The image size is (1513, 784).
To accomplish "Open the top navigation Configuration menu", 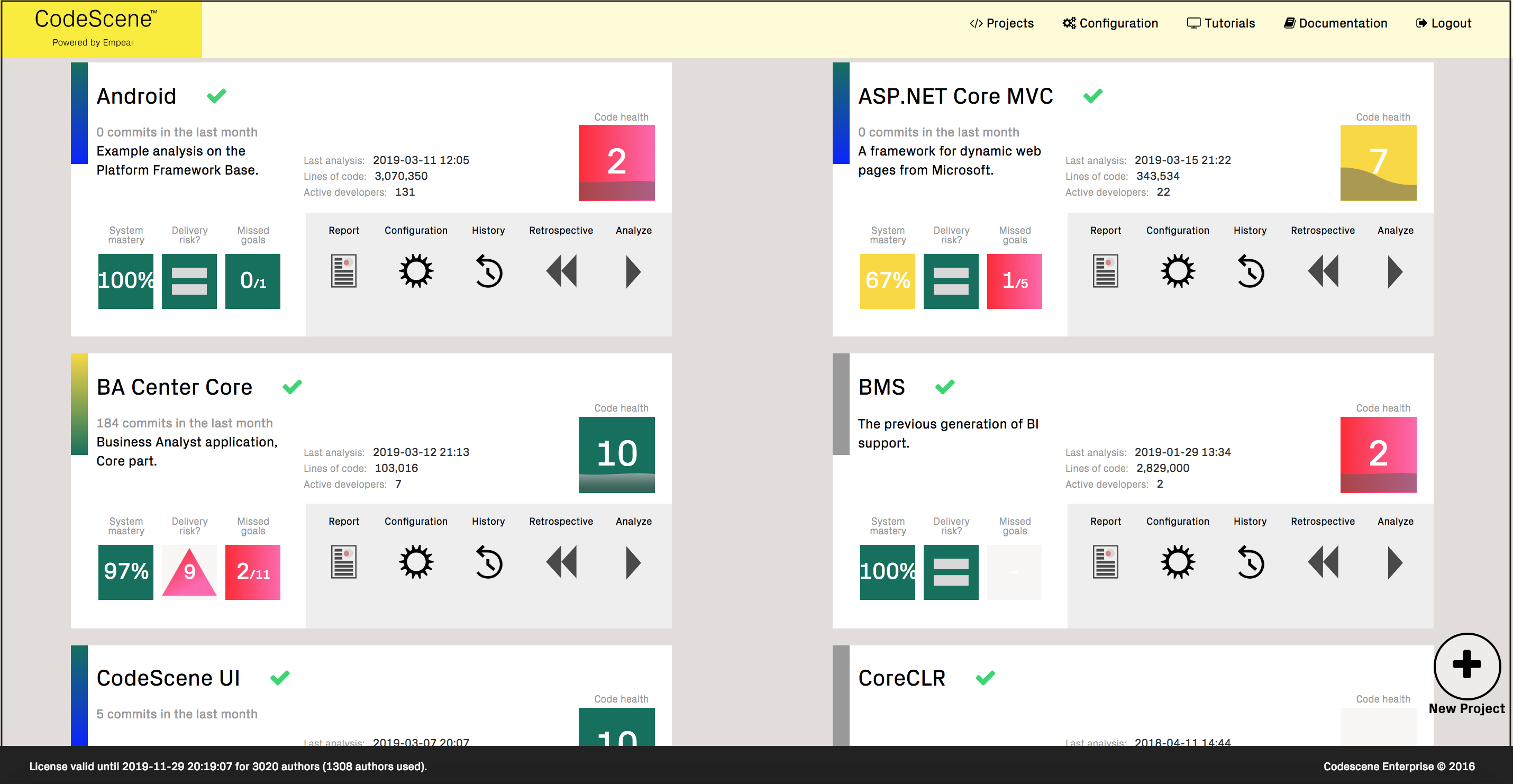I will pos(1110,23).
